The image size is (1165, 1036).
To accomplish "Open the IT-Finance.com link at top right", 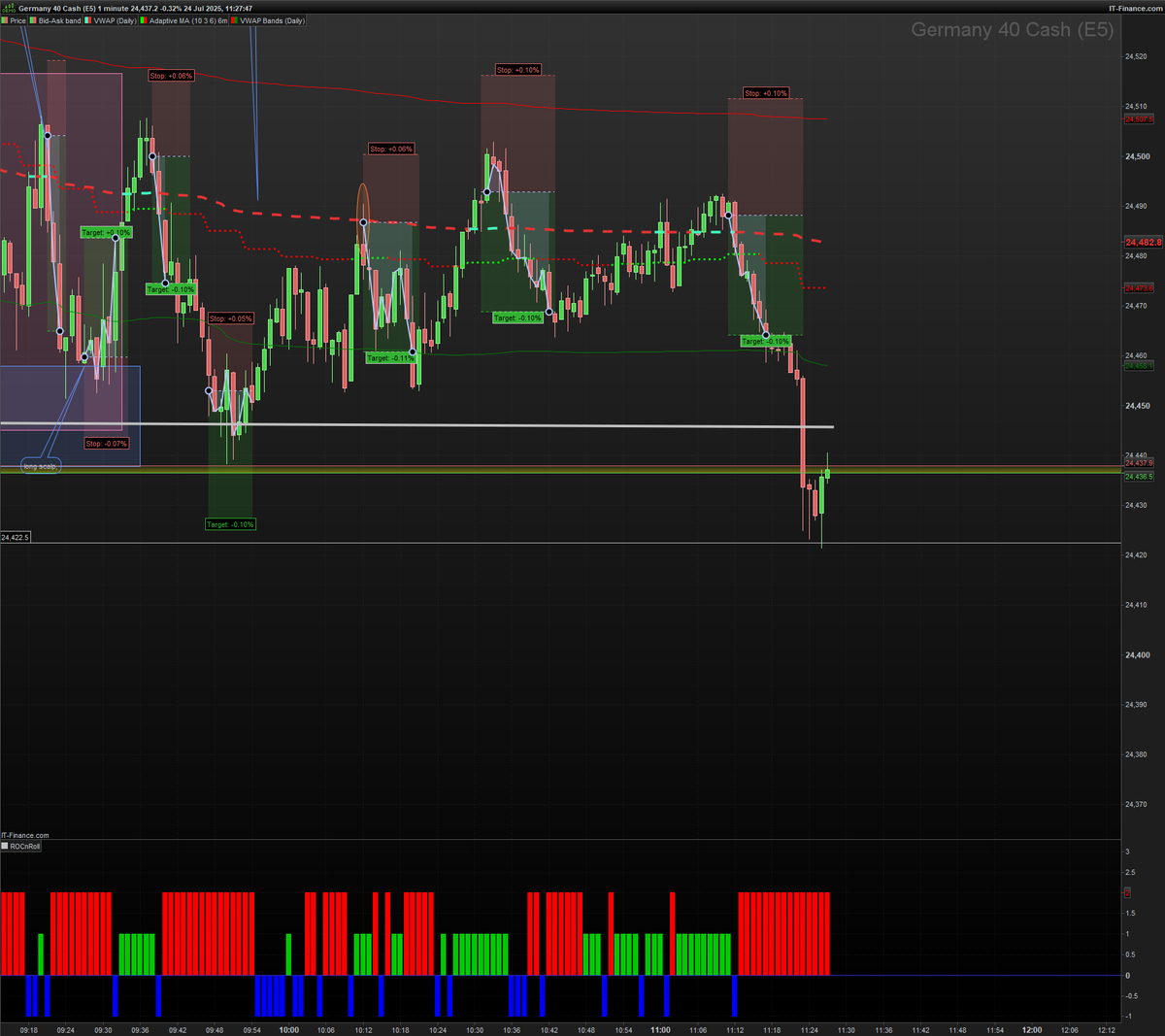I will [x=1136, y=8].
